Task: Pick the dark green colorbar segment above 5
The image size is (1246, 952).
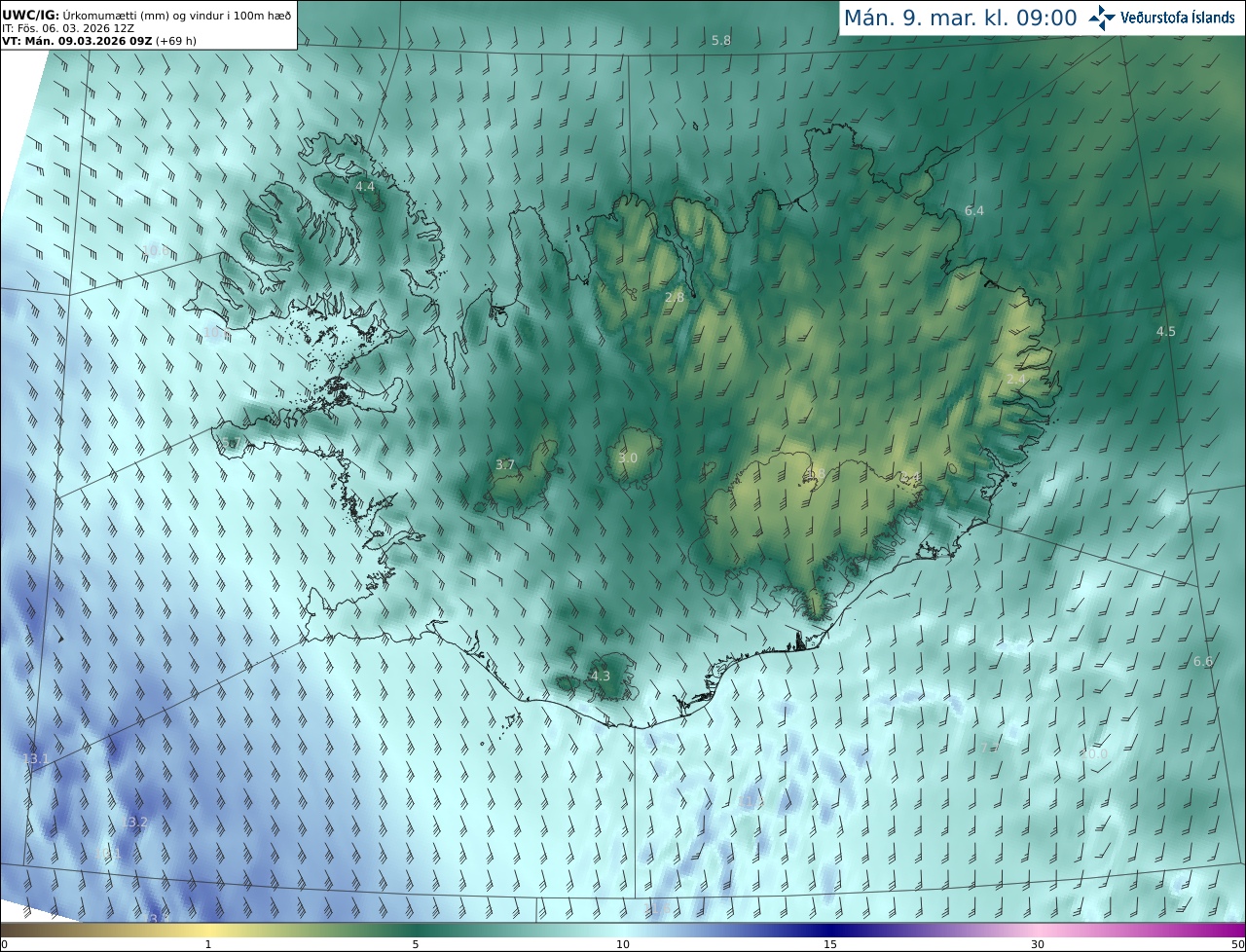Action: [416, 930]
